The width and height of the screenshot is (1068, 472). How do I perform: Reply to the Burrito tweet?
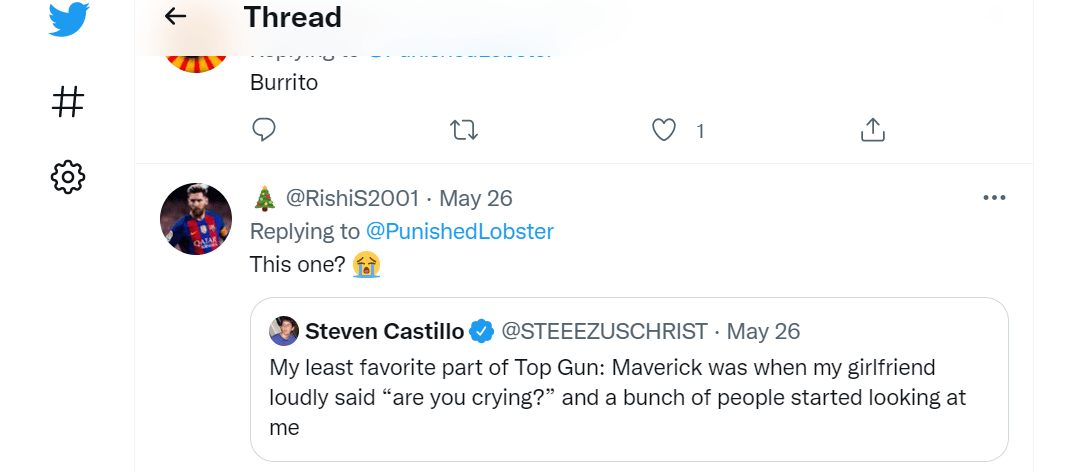point(264,130)
